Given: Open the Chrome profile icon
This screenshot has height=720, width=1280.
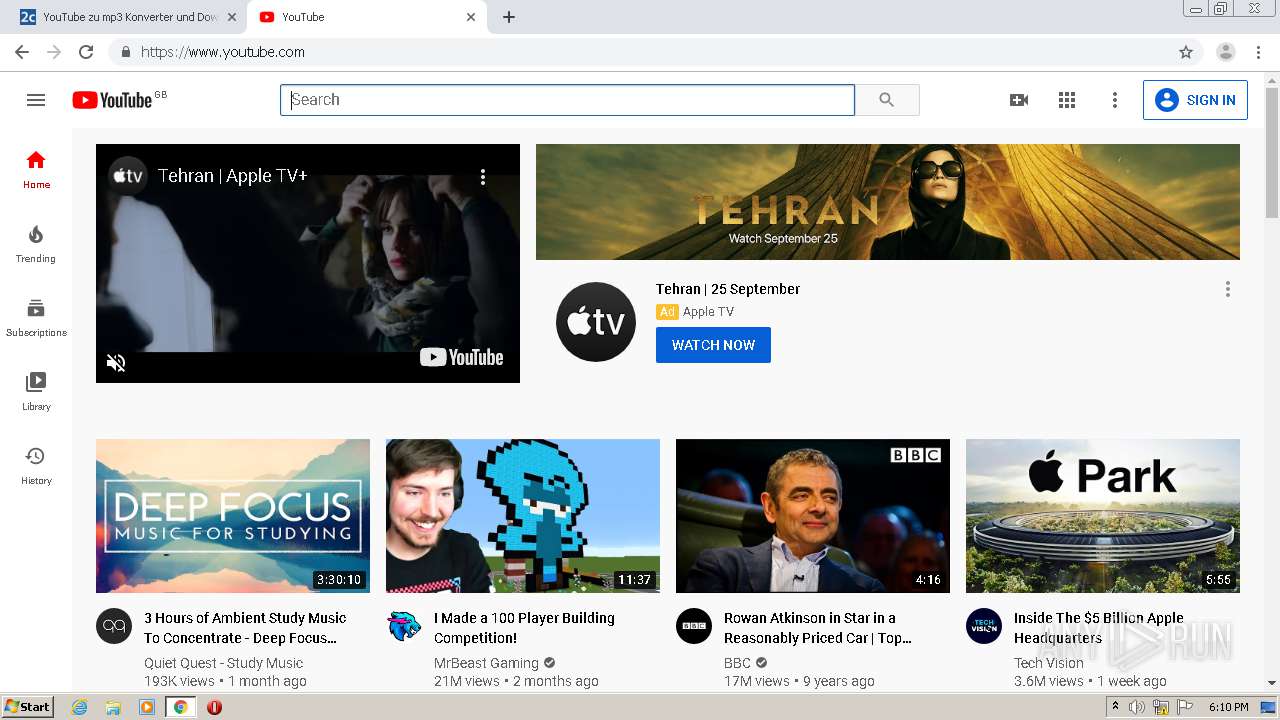Looking at the screenshot, I should point(1226,52).
